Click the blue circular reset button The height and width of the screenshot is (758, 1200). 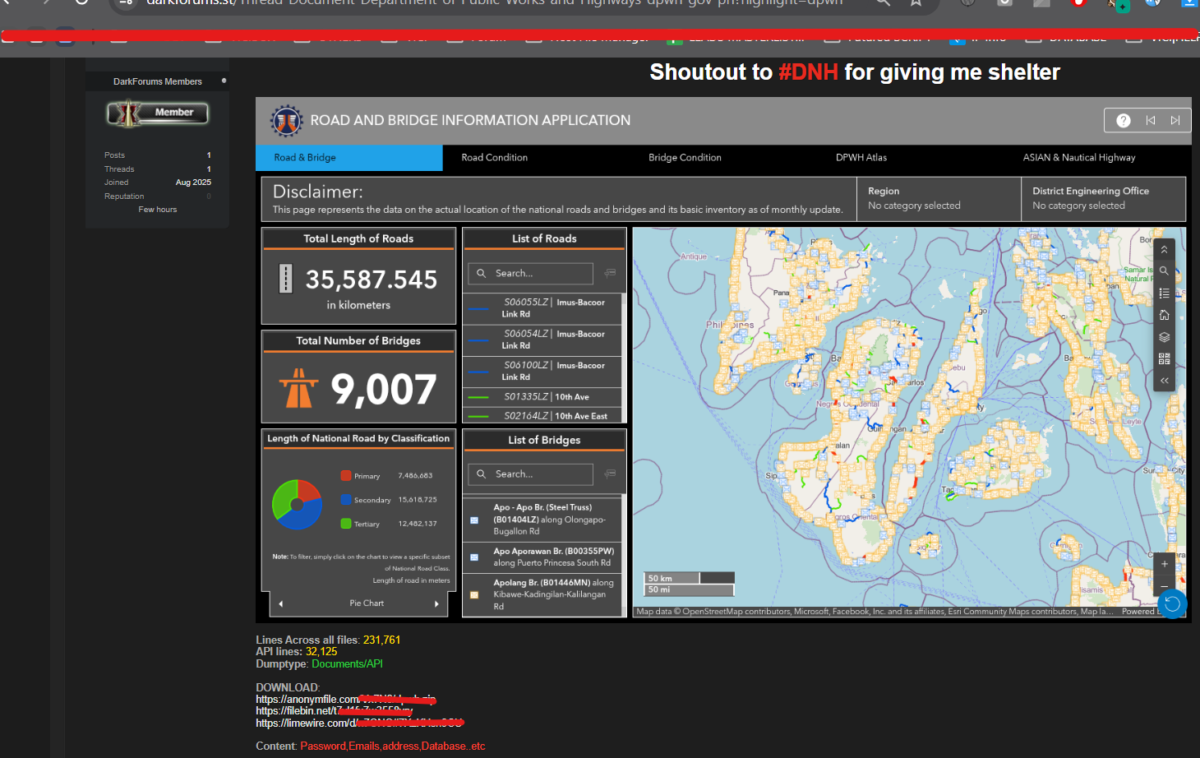1173,603
